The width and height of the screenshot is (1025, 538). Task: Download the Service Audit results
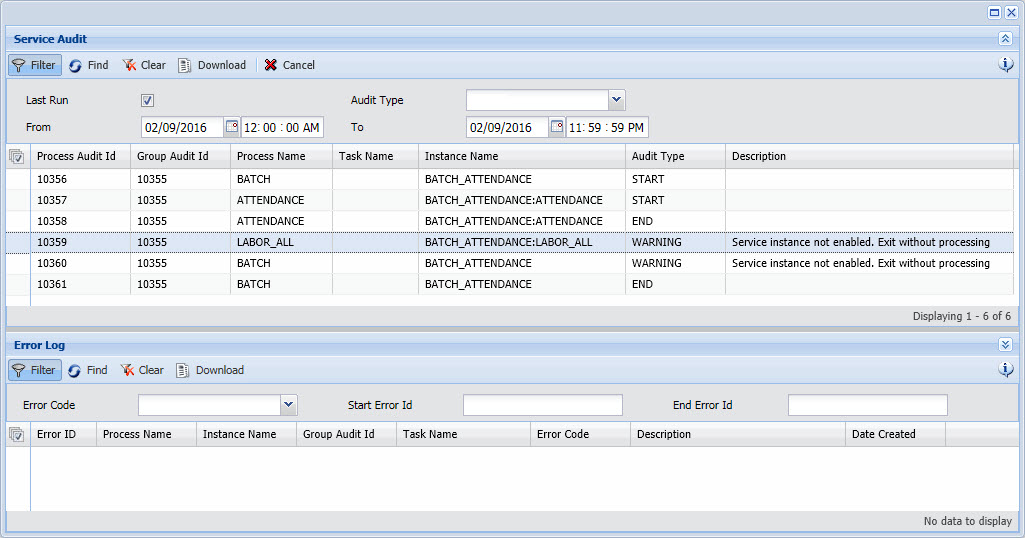212,65
